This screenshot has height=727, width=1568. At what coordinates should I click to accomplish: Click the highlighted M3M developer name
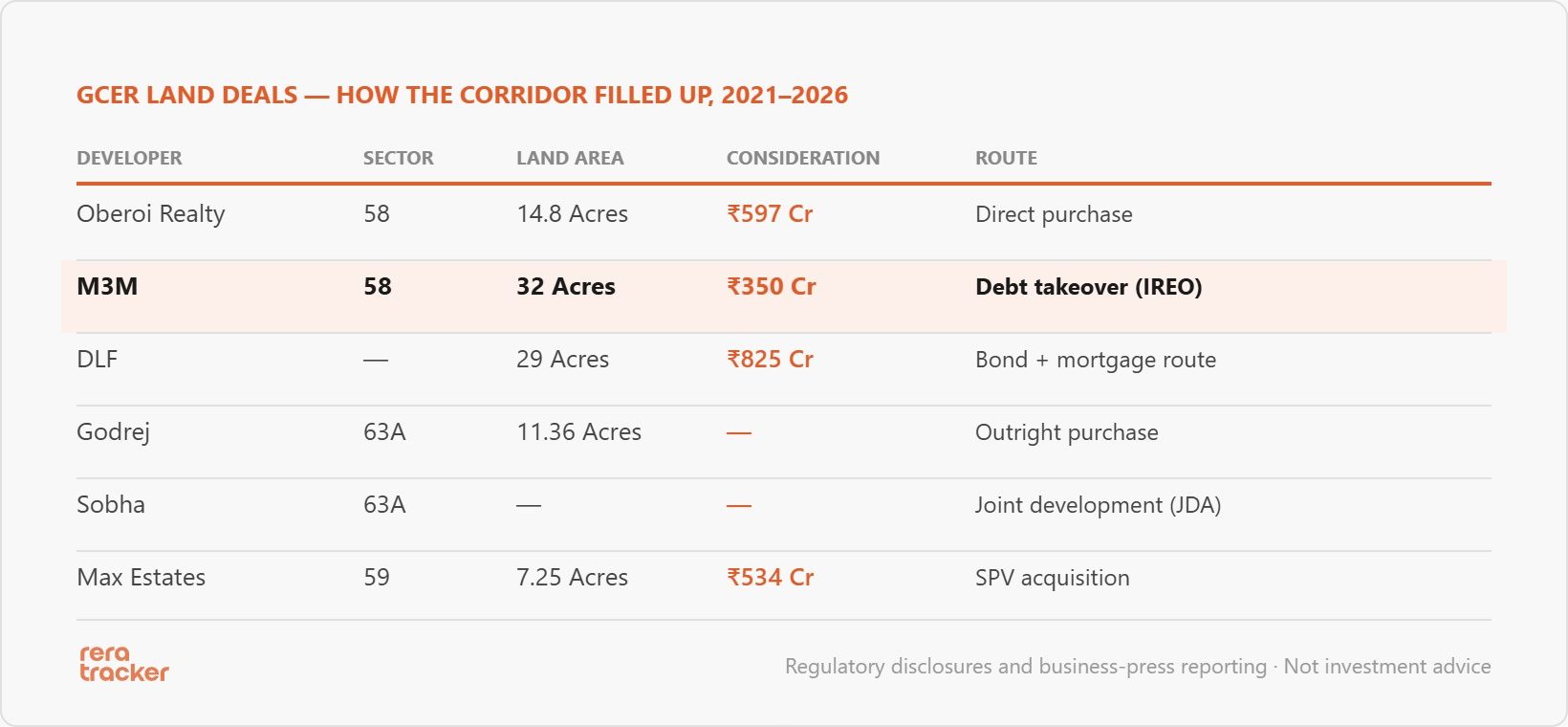pos(107,287)
